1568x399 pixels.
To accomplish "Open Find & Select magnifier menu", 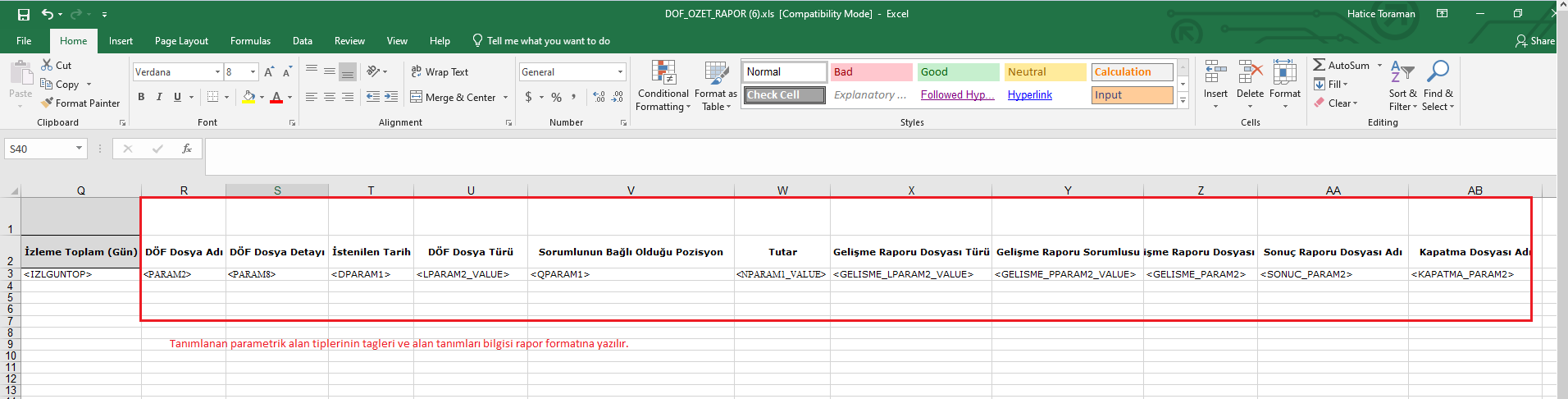I will (1438, 85).
